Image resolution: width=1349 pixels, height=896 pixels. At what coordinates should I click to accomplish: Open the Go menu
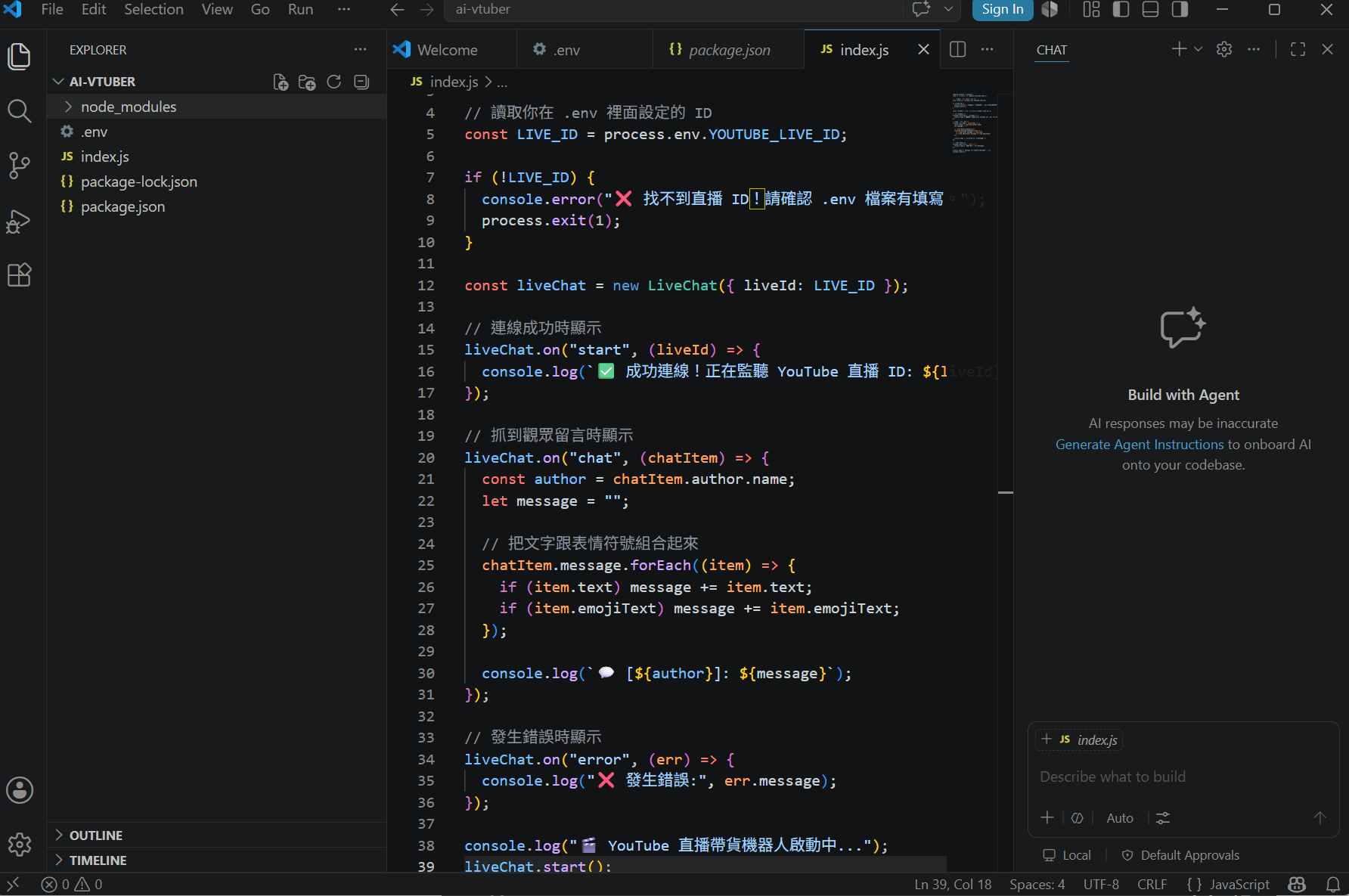click(x=260, y=10)
